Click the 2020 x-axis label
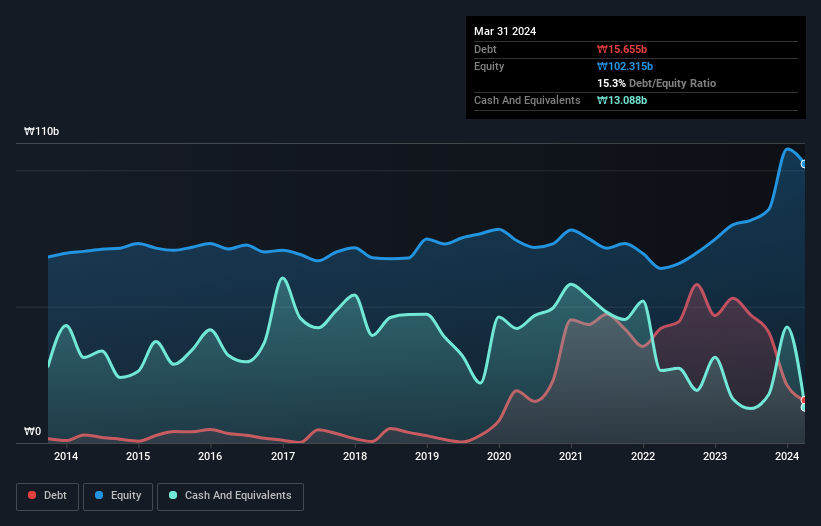The image size is (821, 526). click(499, 456)
